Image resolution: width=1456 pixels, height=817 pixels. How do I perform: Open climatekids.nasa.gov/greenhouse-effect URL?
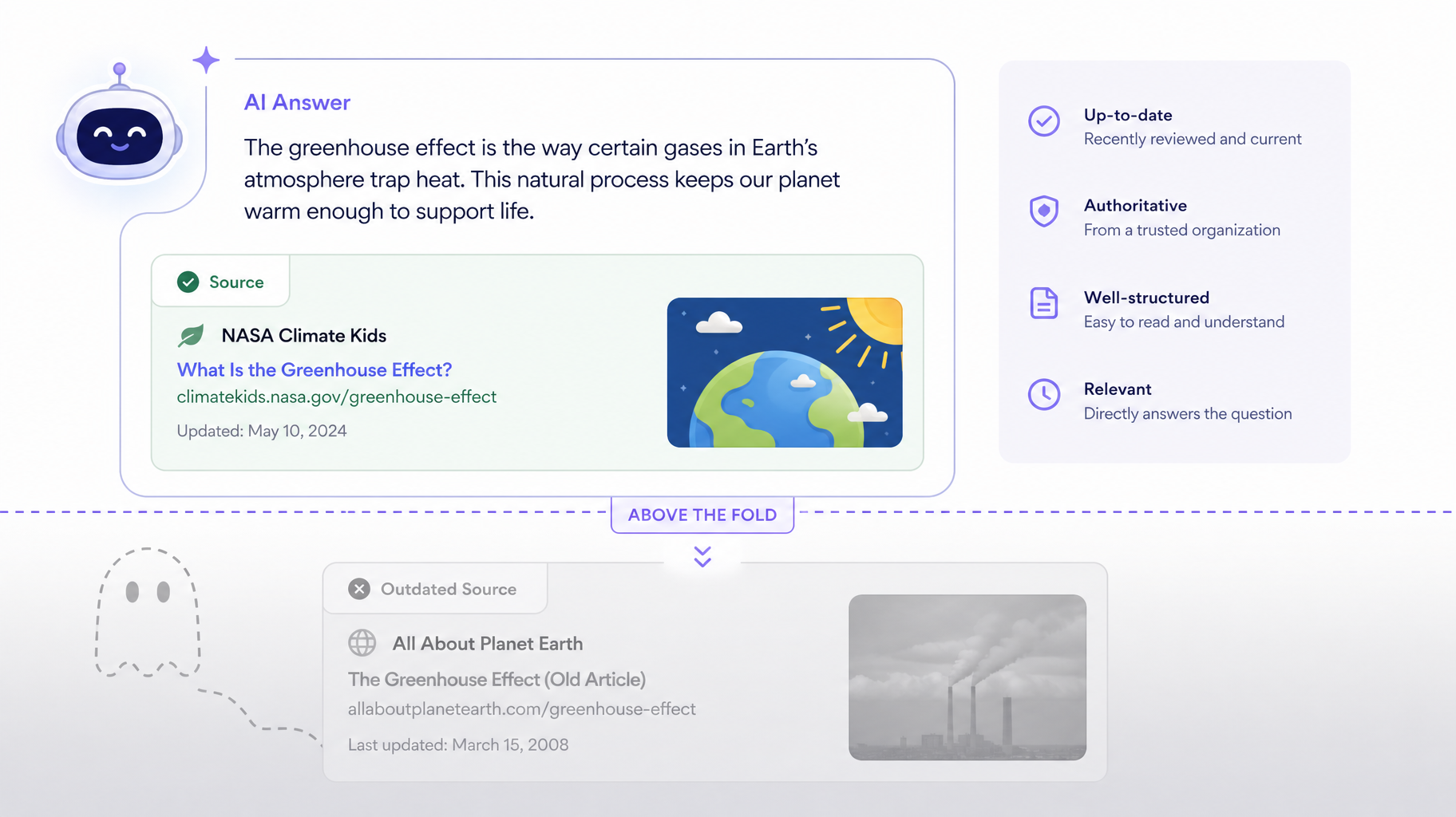(336, 397)
